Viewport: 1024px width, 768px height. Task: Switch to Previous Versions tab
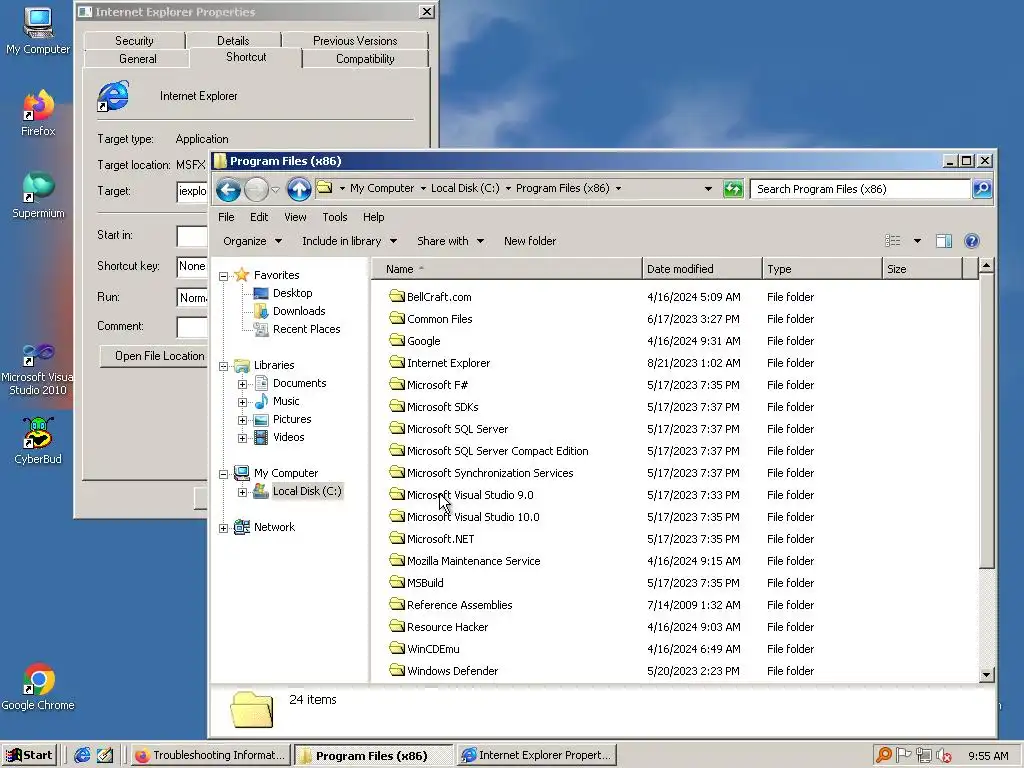pyautogui.click(x=355, y=40)
